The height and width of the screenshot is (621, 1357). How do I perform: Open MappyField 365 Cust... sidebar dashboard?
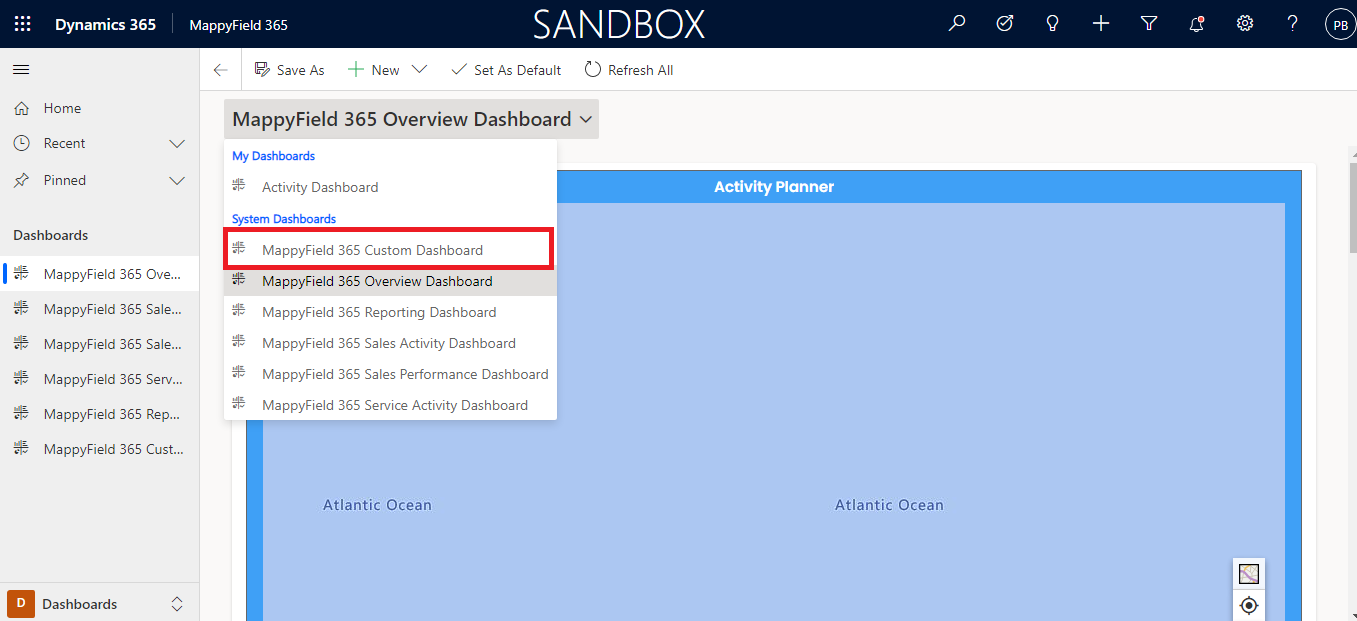tap(100, 449)
